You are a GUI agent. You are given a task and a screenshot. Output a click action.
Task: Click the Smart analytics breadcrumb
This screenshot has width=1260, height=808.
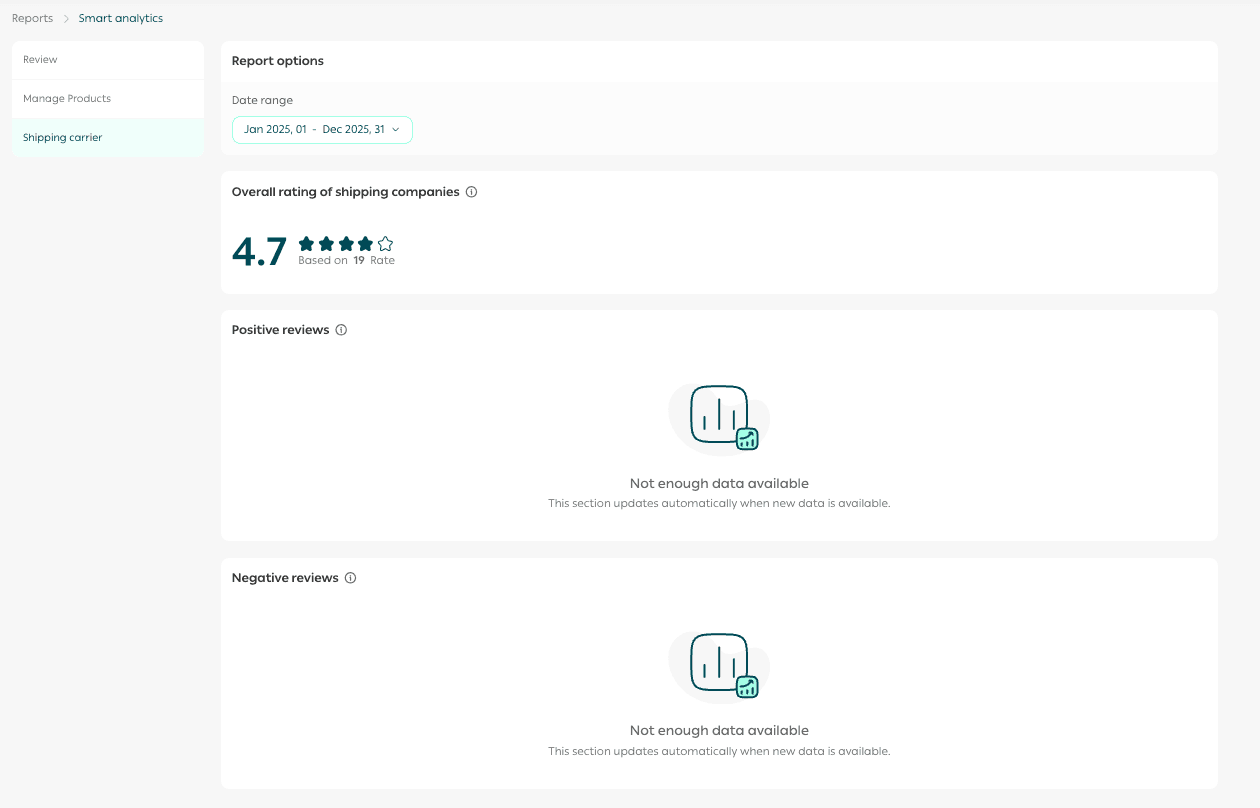point(121,18)
